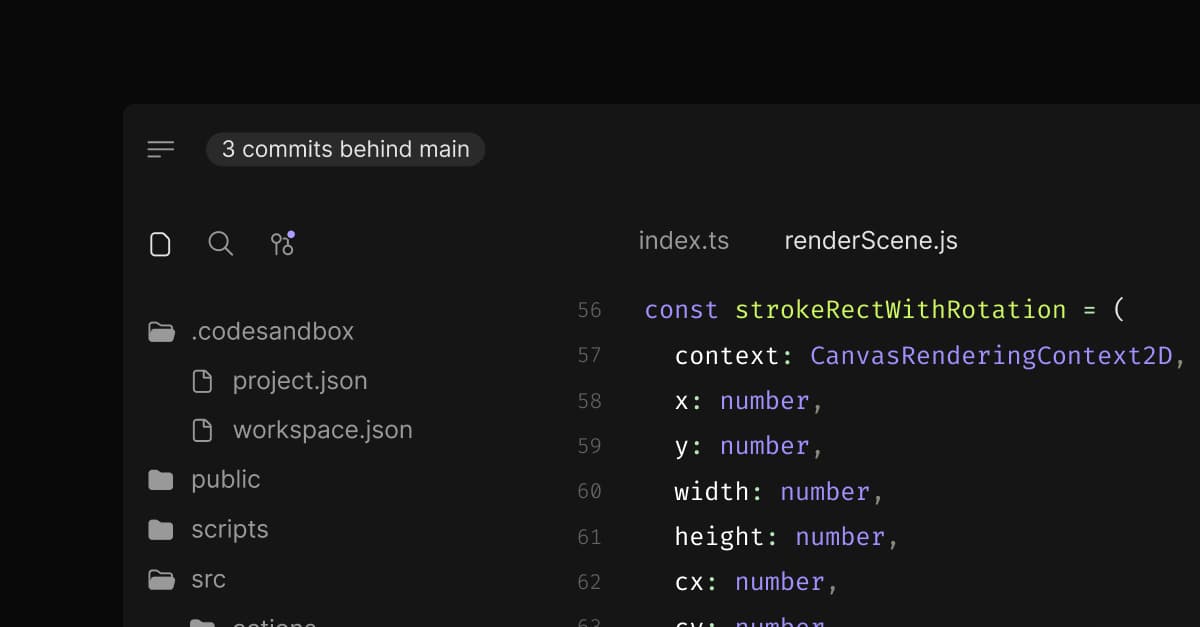
Task: Open the search panel
Action: pos(220,243)
